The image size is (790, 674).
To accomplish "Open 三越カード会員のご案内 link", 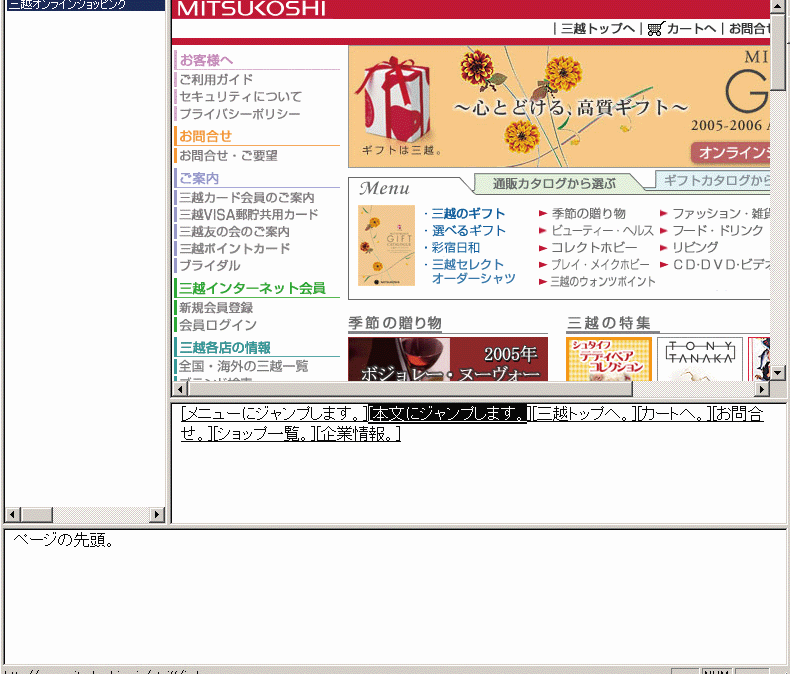I will (x=247, y=197).
